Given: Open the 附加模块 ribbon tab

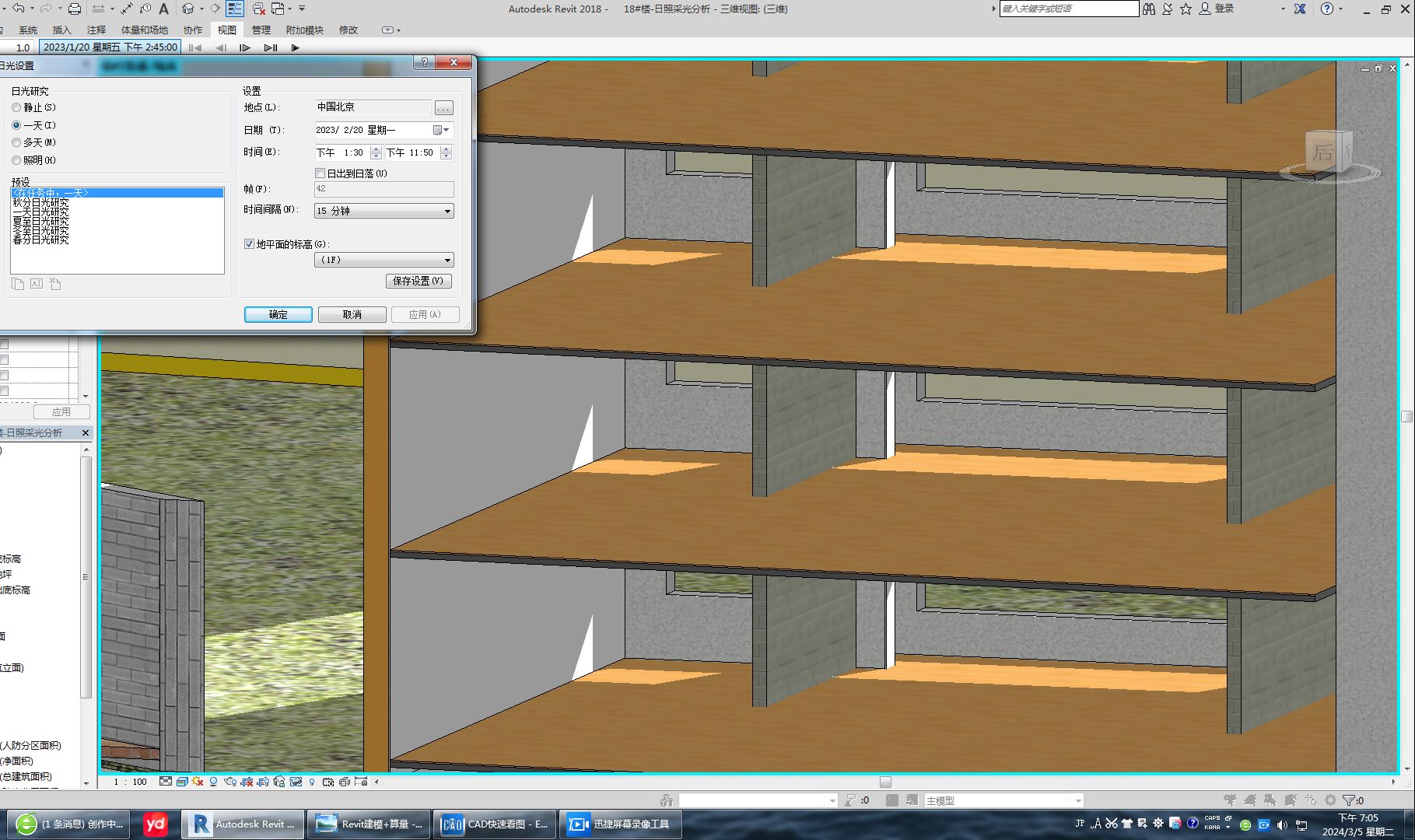Looking at the screenshot, I should click(x=305, y=30).
